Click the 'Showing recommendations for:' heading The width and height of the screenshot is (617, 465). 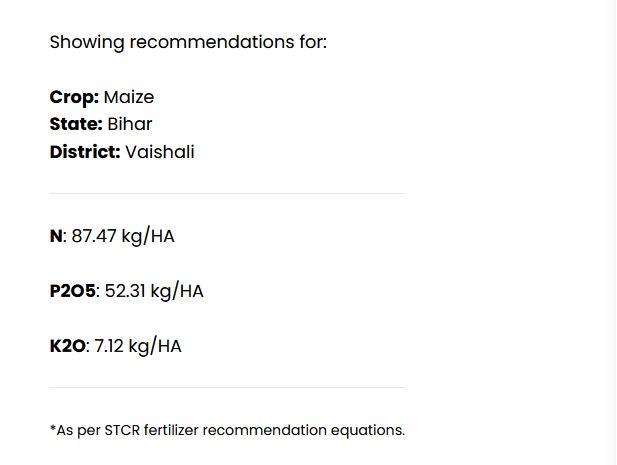(188, 42)
